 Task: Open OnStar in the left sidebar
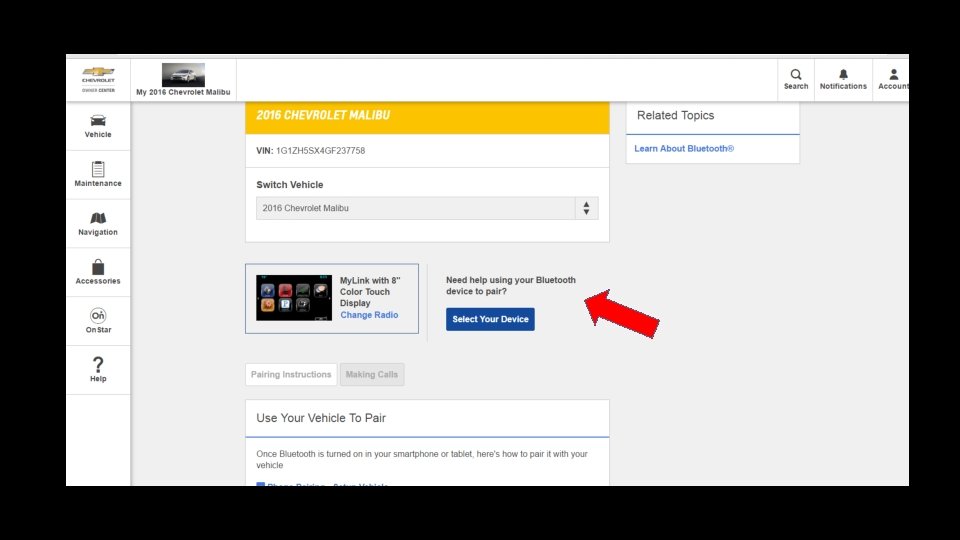click(98, 321)
